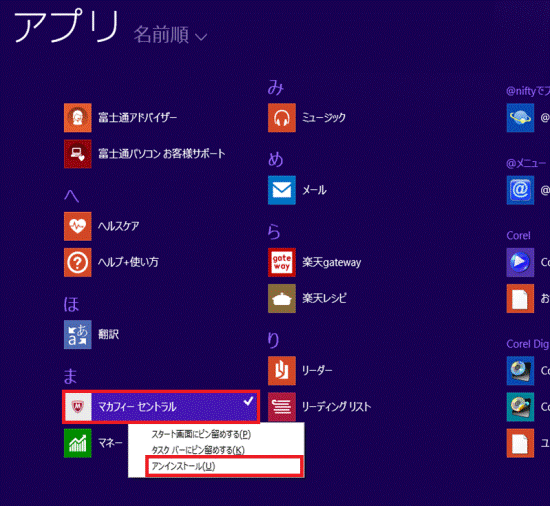The width and height of the screenshot is (550, 506).
Task: Click the 富士通アドバイザー label
Action: point(138,117)
